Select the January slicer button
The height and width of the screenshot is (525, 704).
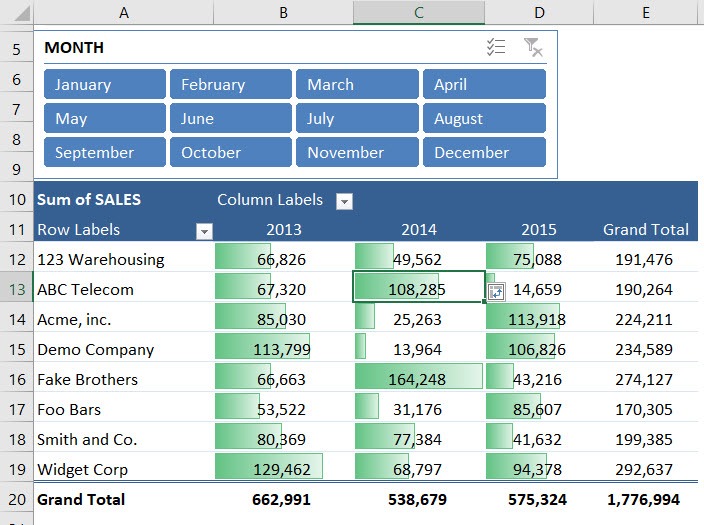click(105, 84)
